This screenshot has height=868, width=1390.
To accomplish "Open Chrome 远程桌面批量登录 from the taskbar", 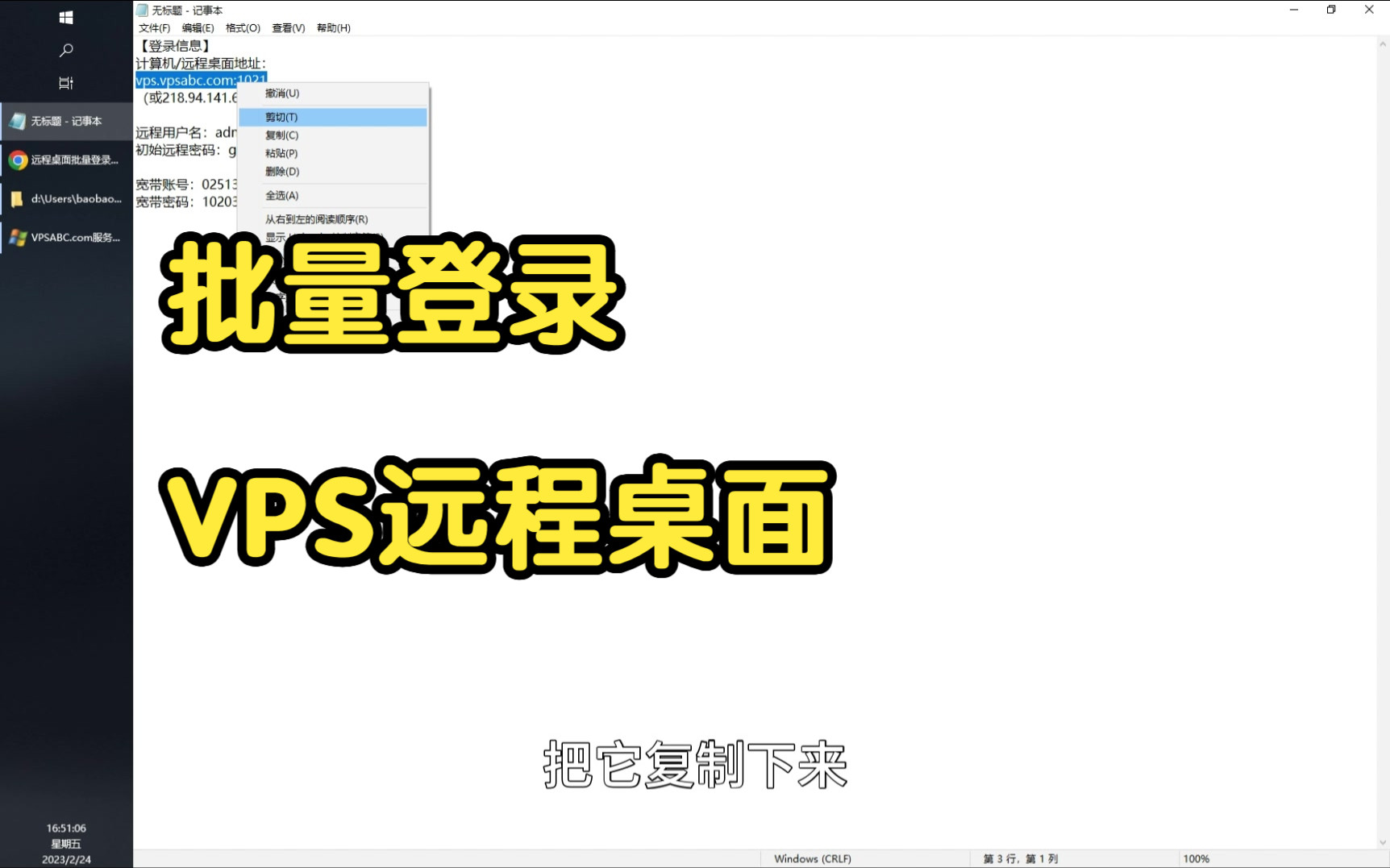I will pos(66,159).
